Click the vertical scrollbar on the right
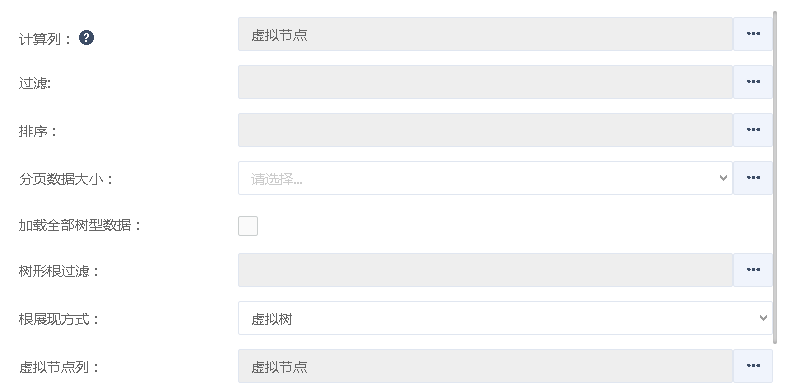786x388 pixels. pos(776,178)
